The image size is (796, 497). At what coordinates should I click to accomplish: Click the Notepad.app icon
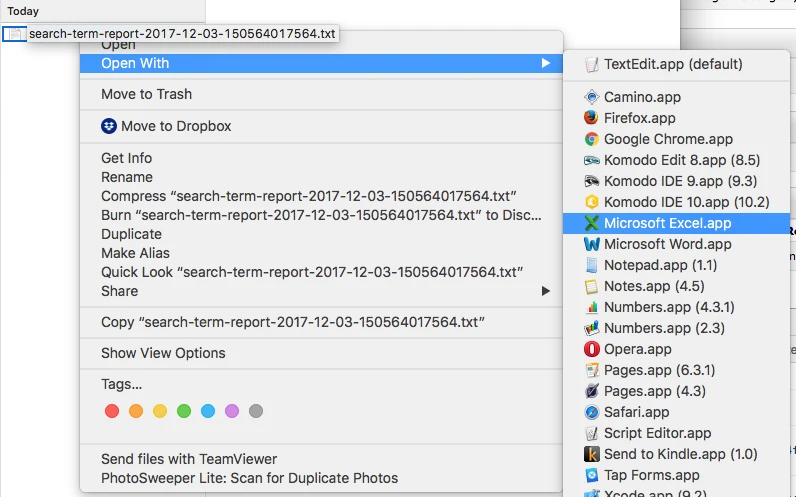click(x=591, y=265)
